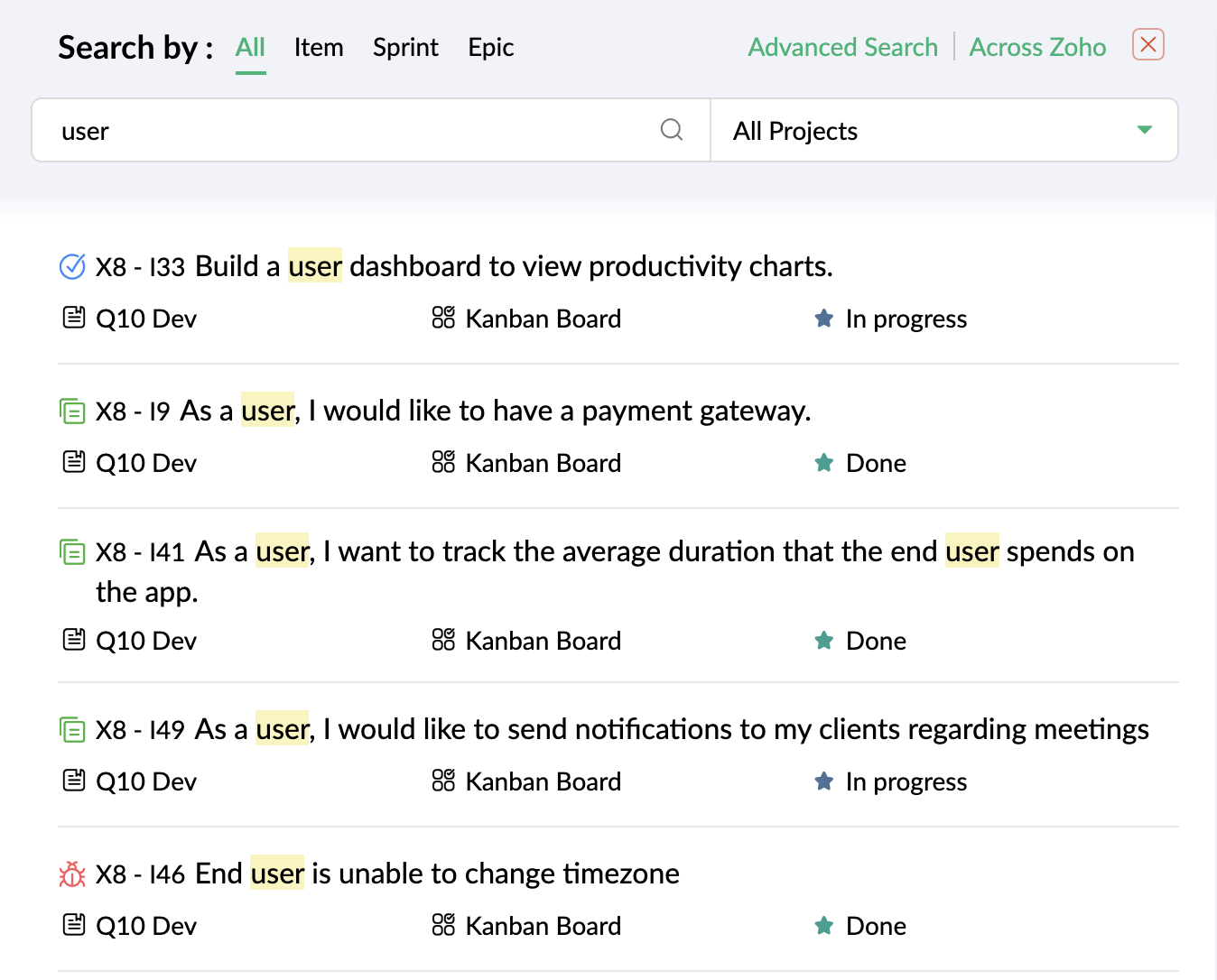Viewport: 1217px width, 980px height.
Task: Click the Kanban board icon for I33
Action: click(x=443, y=318)
